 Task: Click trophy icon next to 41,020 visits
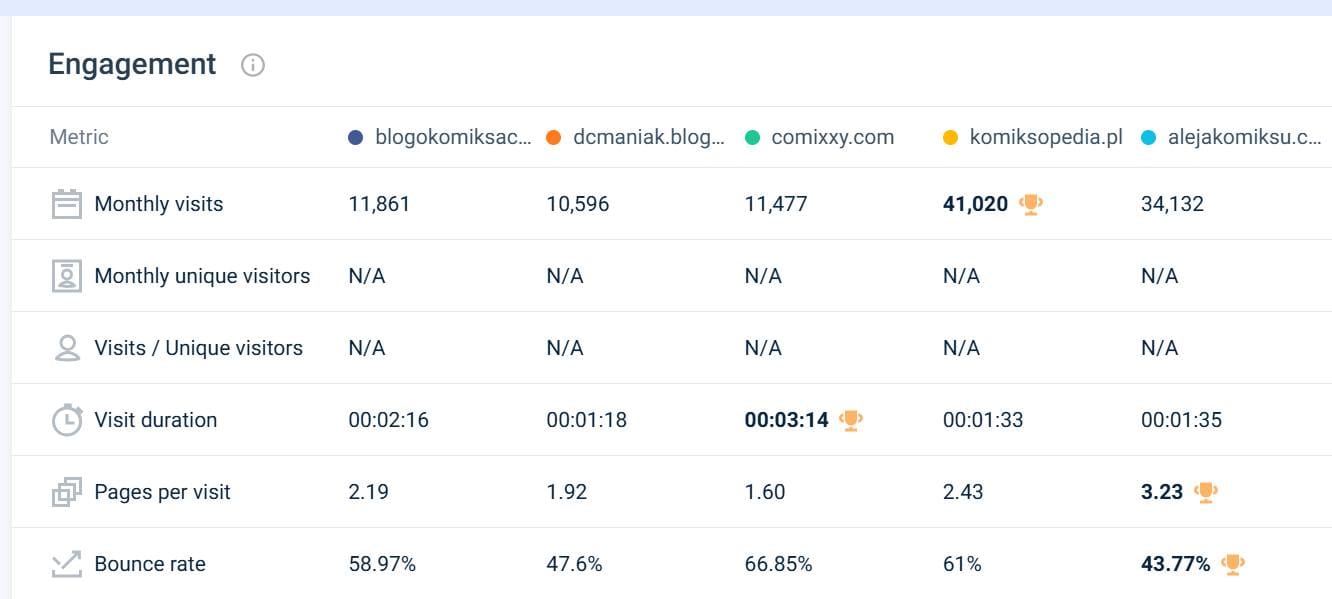pos(1030,204)
